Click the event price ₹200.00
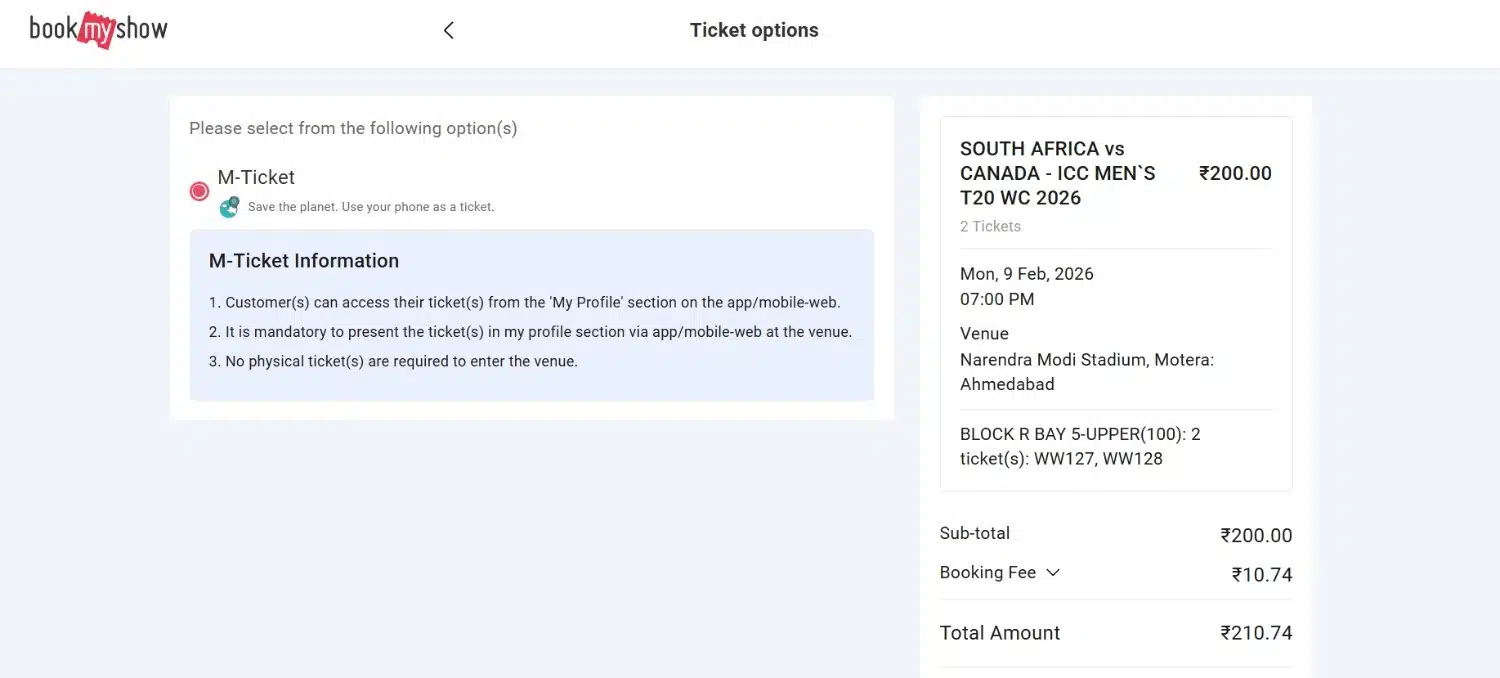This screenshot has width=1500, height=678. click(1235, 172)
